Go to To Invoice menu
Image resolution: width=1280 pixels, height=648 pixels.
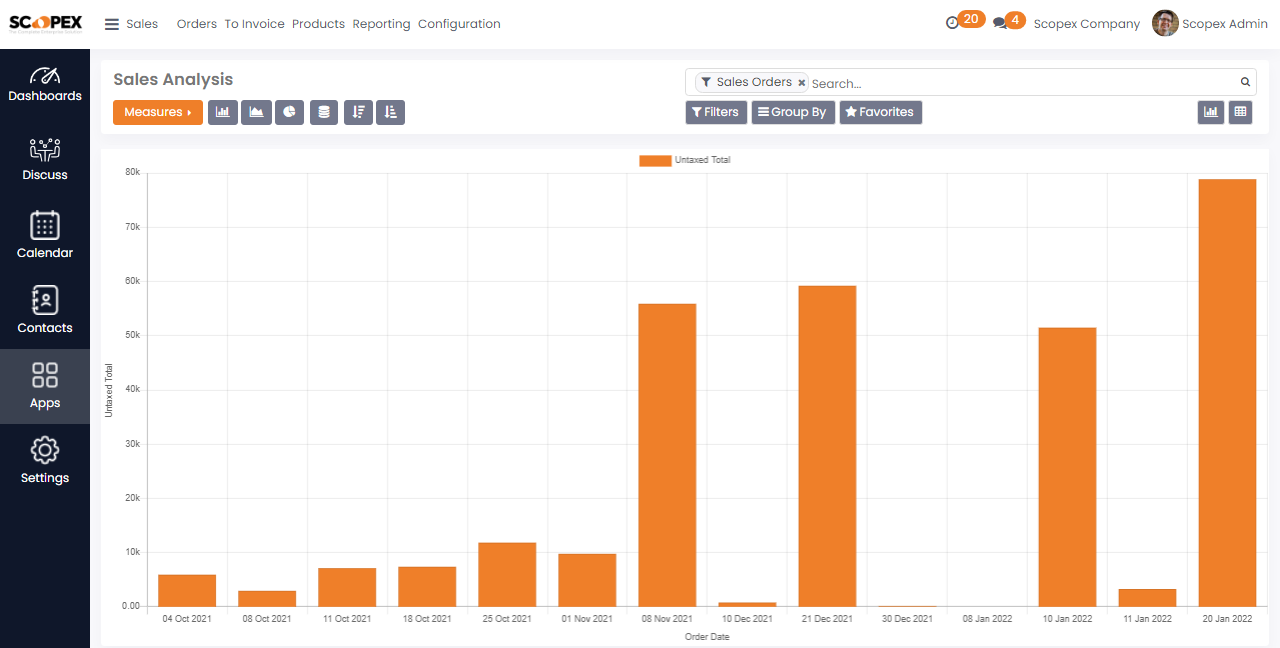pyautogui.click(x=254, y=24)
